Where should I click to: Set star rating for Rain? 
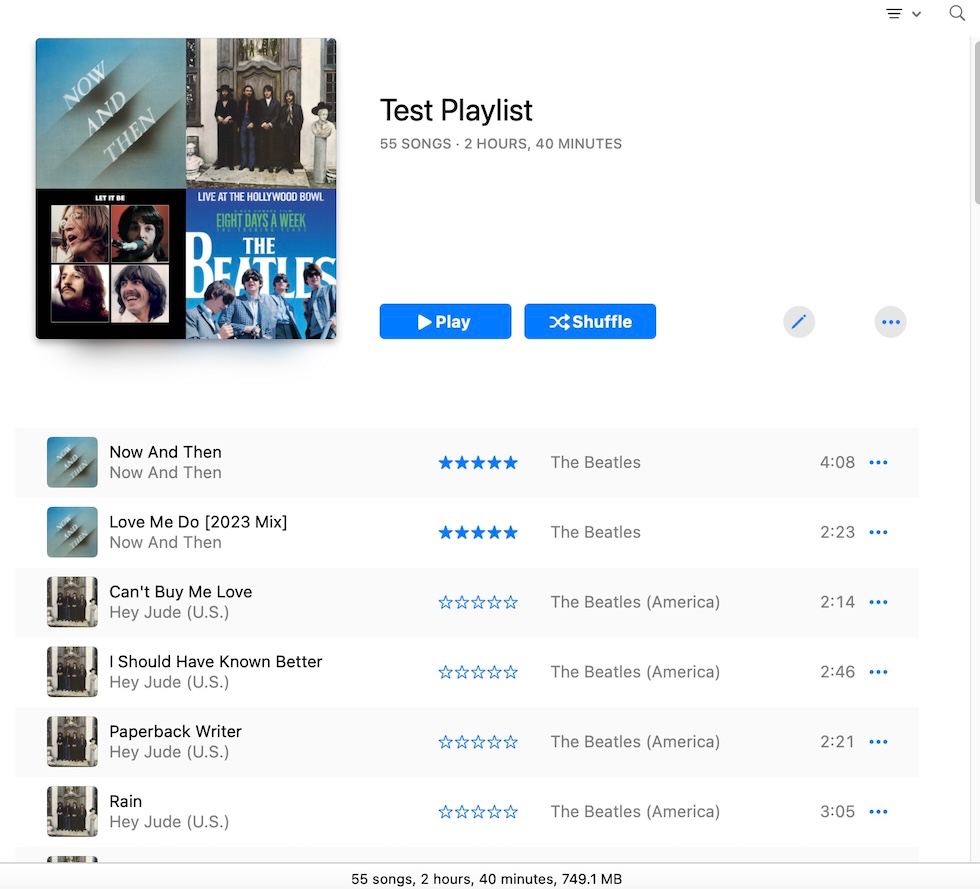tap(478, 812)
